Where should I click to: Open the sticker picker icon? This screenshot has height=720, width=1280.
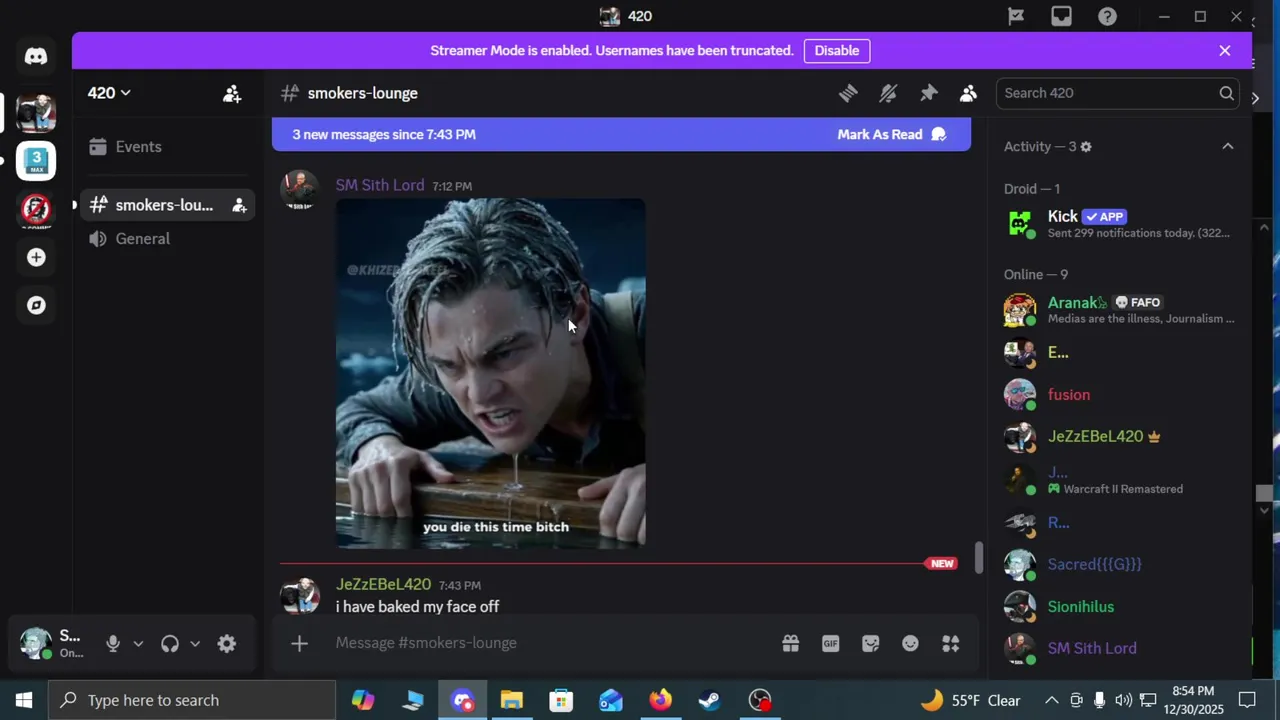(870, 643)
